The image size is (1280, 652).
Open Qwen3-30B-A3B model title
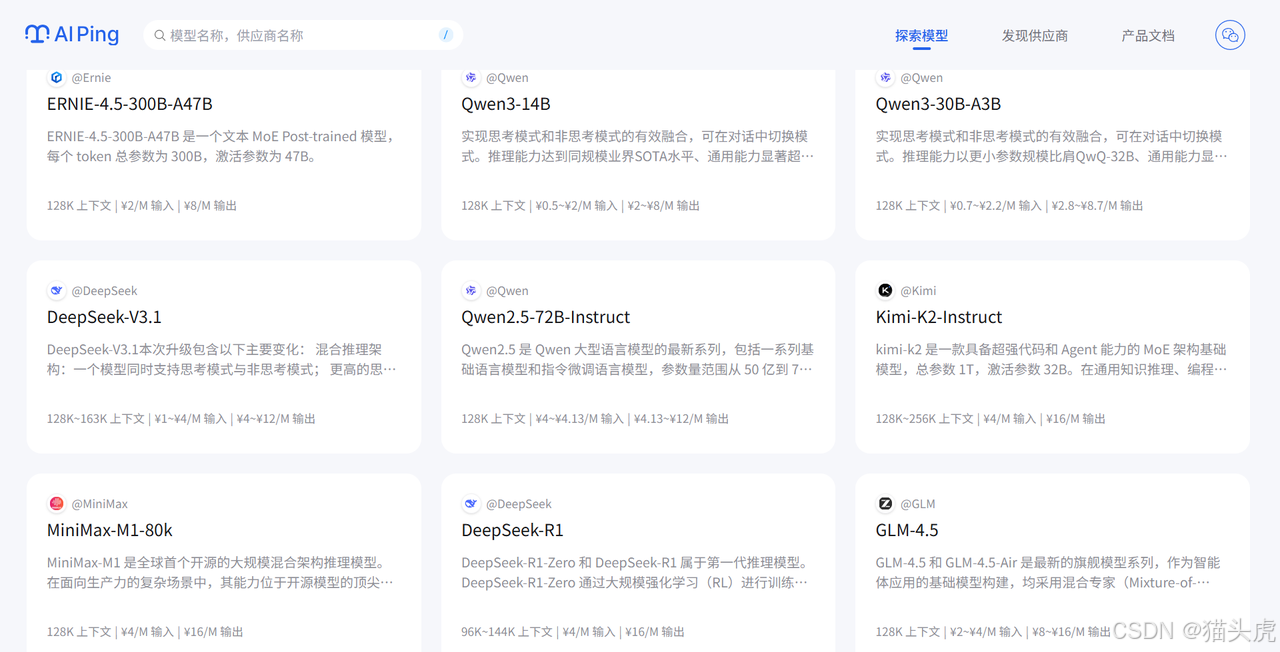(x=938, y=104)
